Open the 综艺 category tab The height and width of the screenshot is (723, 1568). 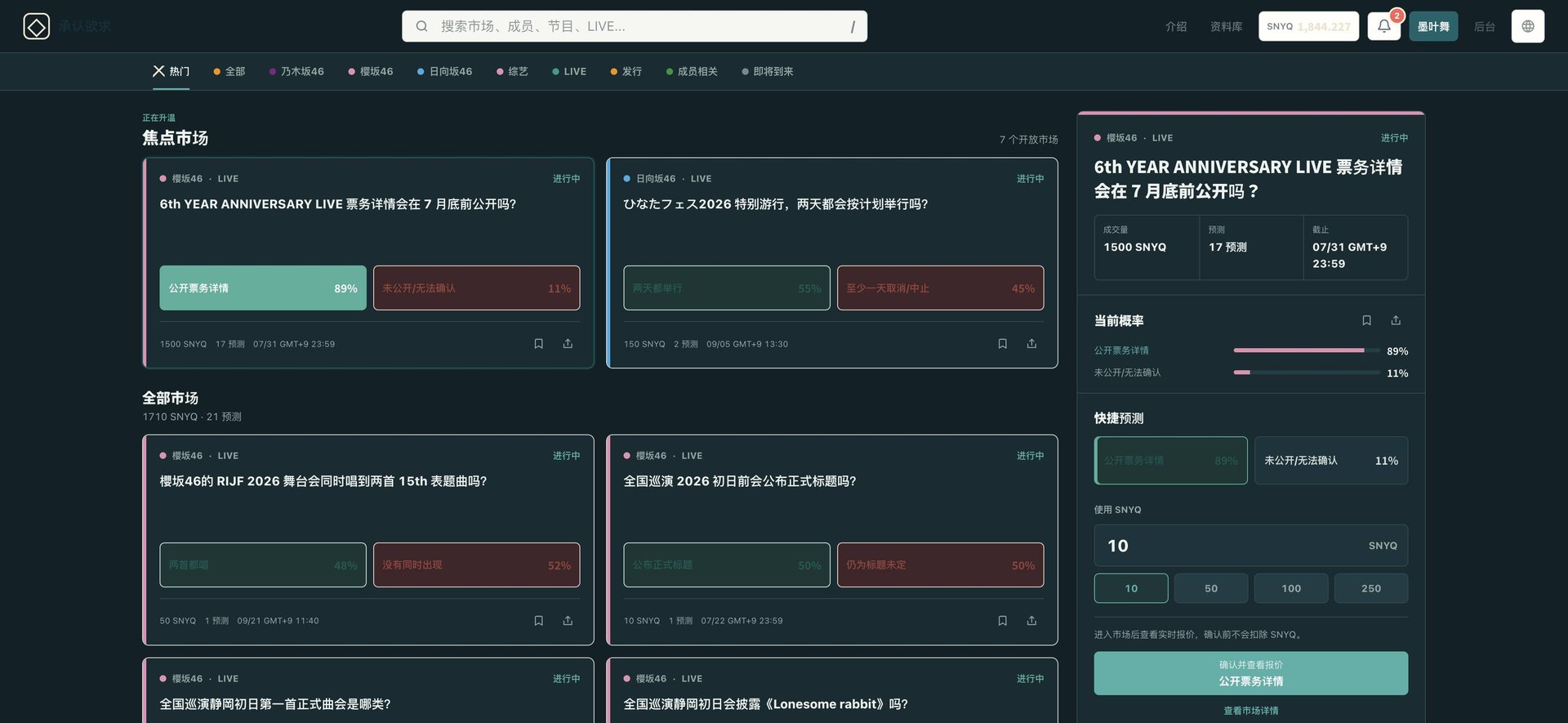click(512, 72)
